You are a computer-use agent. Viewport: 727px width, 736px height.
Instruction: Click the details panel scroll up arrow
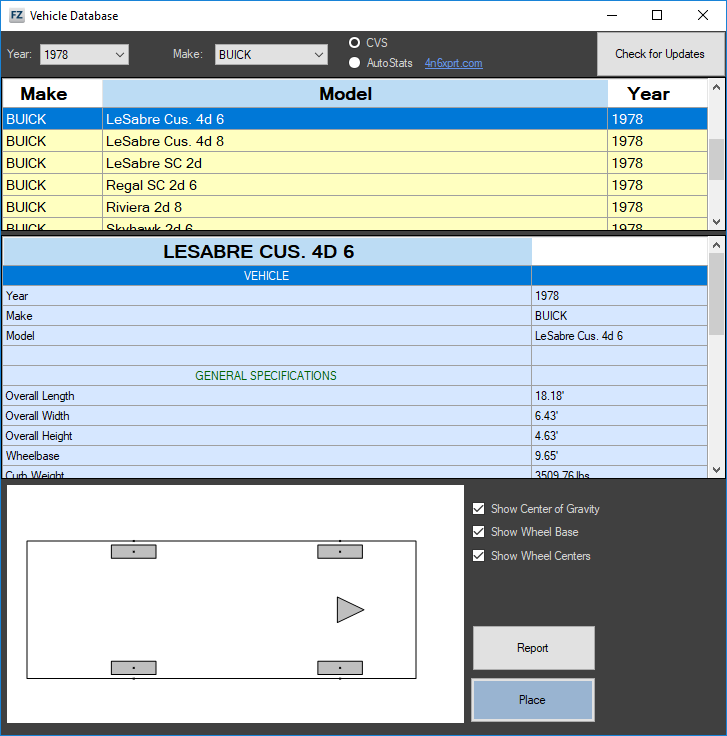tap(716, 245)
